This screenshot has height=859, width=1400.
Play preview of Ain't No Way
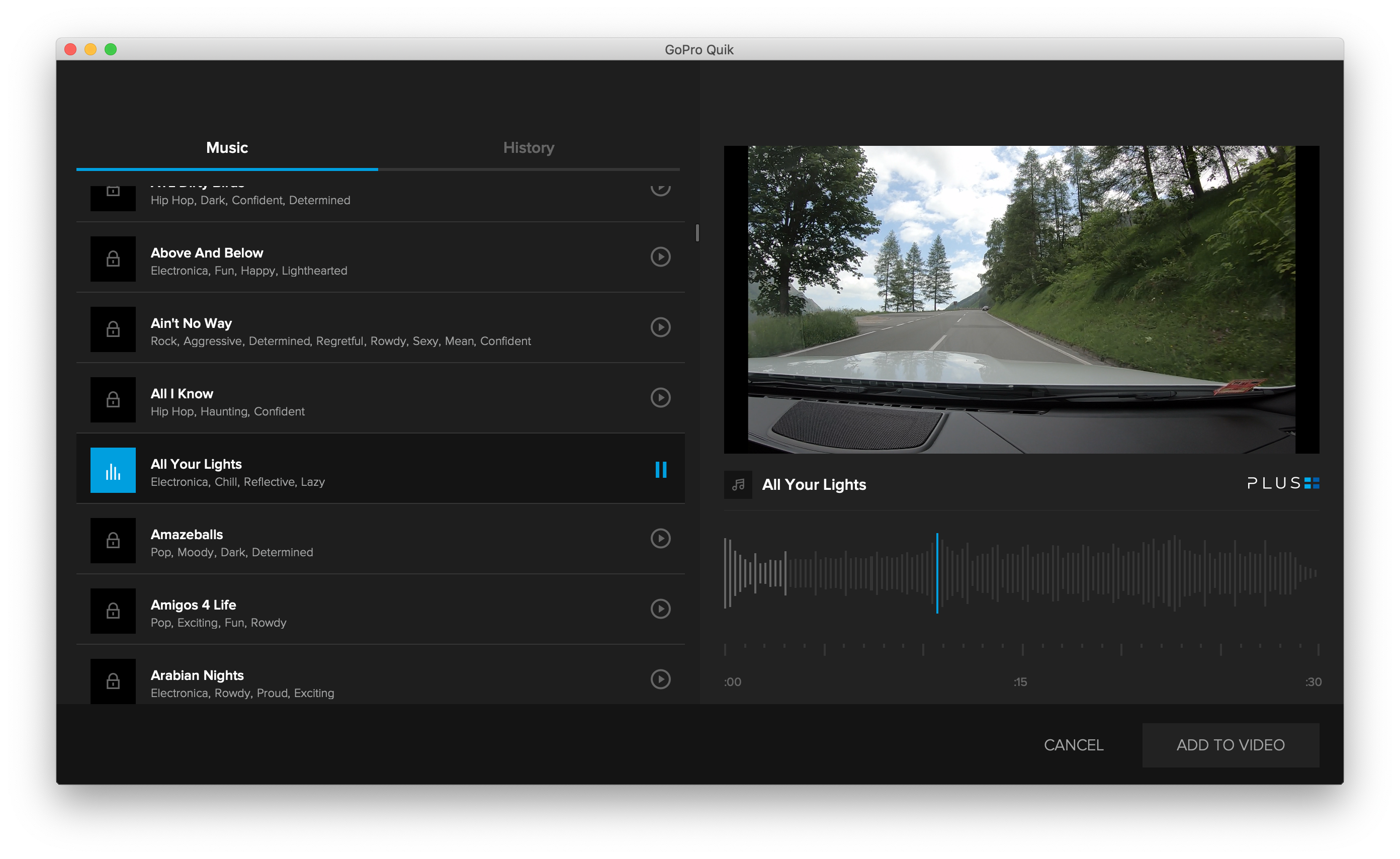(x=660, y=327)
